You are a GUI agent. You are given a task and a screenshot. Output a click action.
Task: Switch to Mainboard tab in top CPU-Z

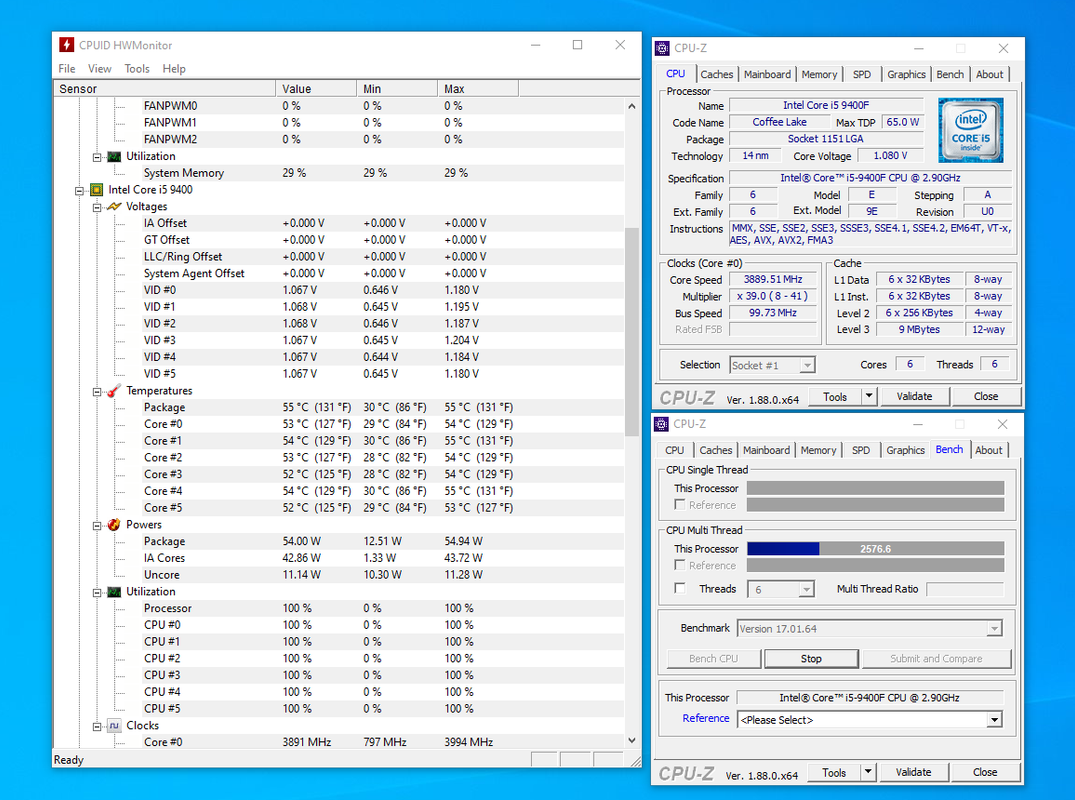[767, 74]
